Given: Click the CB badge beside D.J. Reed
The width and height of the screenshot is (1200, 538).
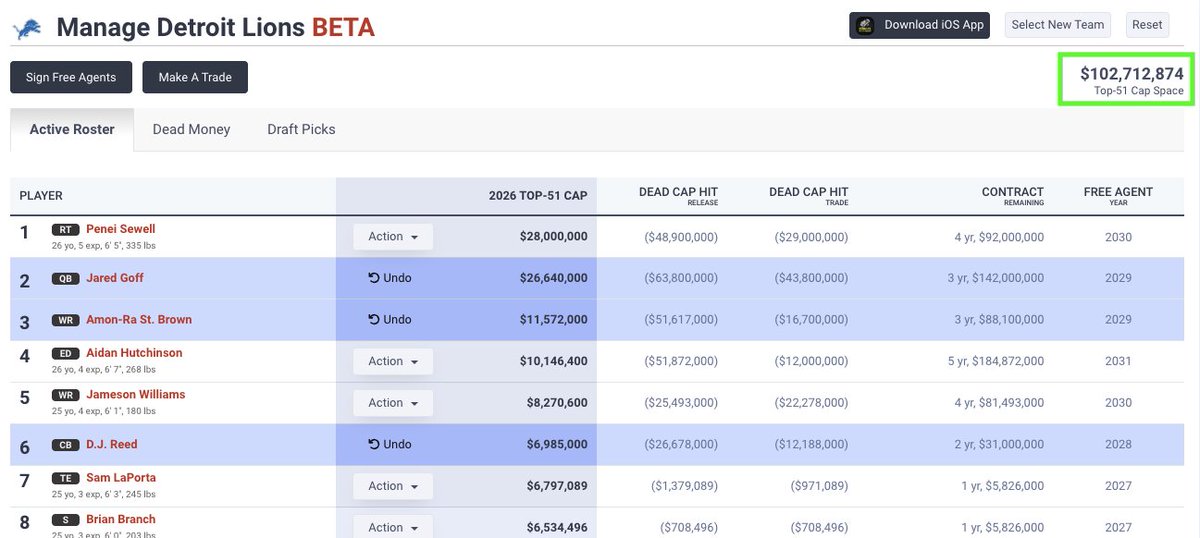Looking at the screenshot, I should 66,445.
